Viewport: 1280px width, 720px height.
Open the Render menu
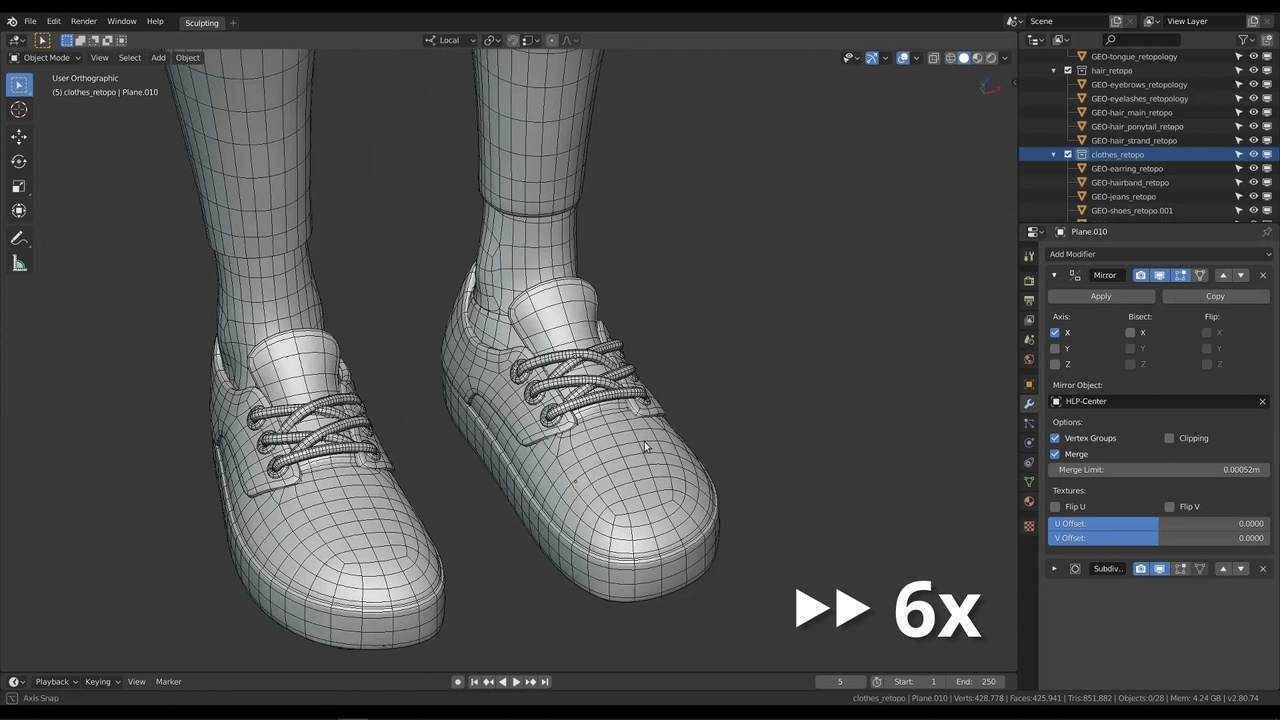[x=84, y=21]
